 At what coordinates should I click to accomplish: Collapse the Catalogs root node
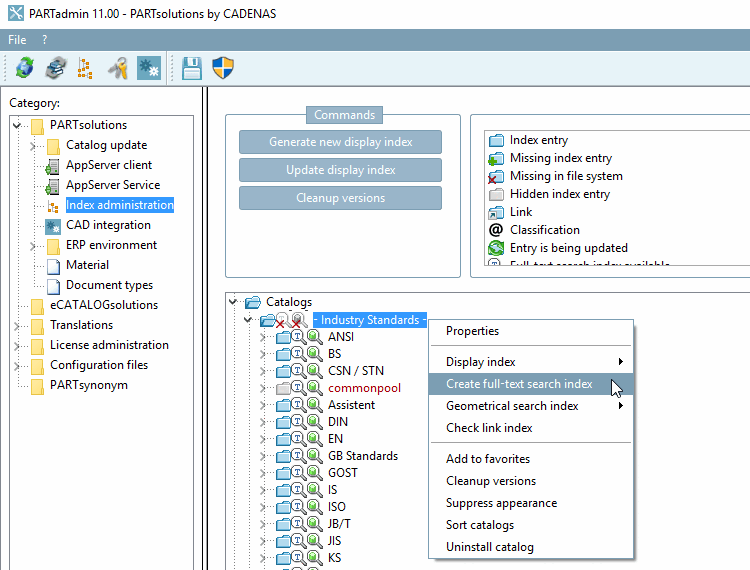(x=232, y=302)
